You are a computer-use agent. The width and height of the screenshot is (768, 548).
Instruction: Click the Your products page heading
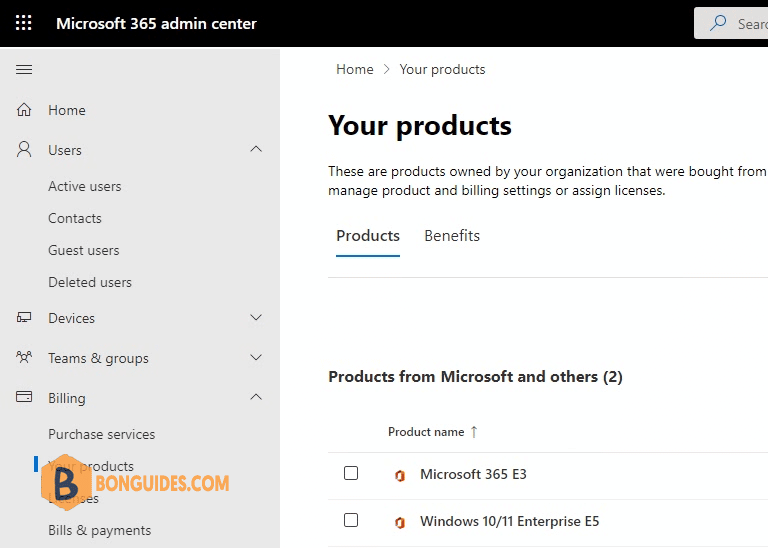pos(420,126)
